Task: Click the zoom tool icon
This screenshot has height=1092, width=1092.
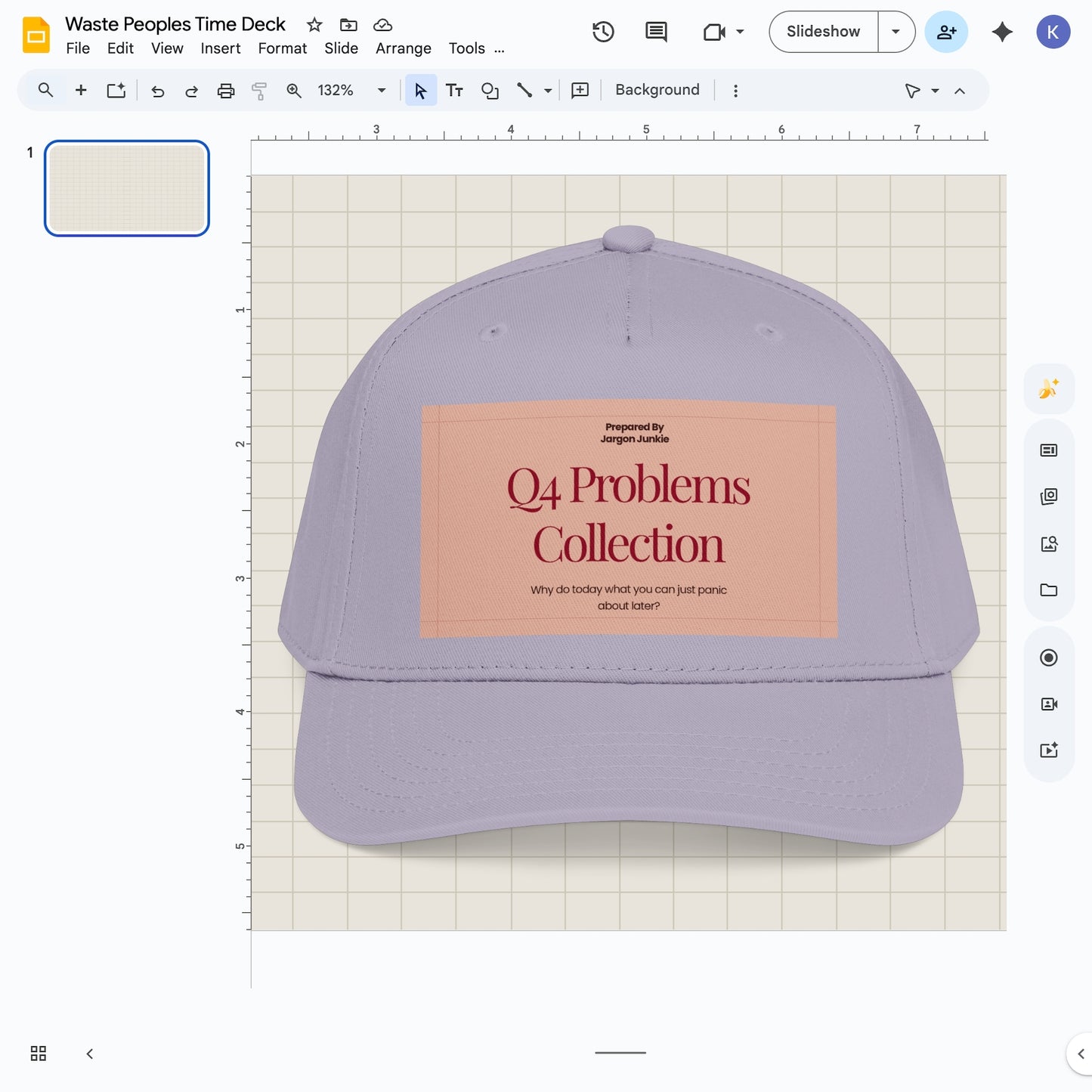Action: (294, 91)
